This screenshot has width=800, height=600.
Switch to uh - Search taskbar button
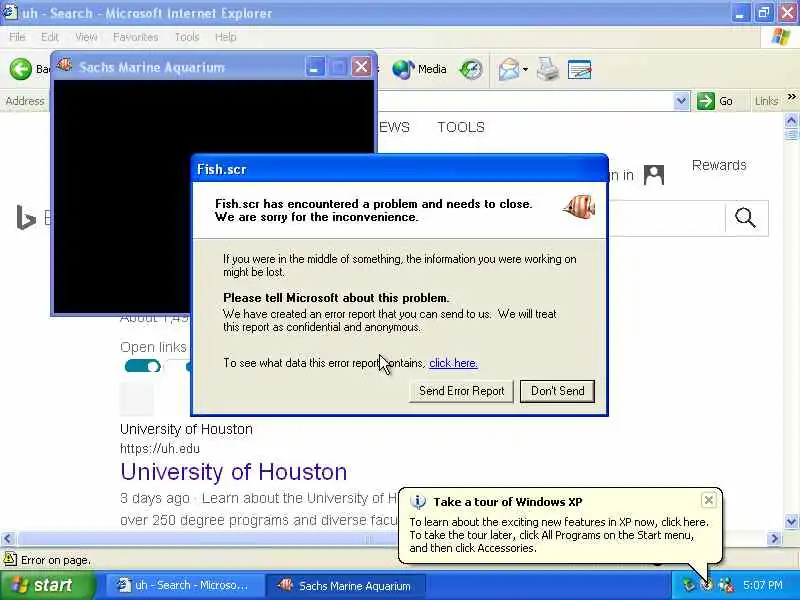coord(185,585)
